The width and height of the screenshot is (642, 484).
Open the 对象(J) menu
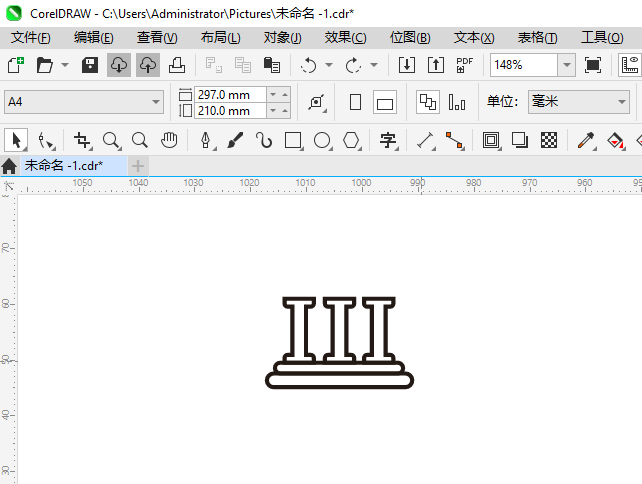coord(283,38)
